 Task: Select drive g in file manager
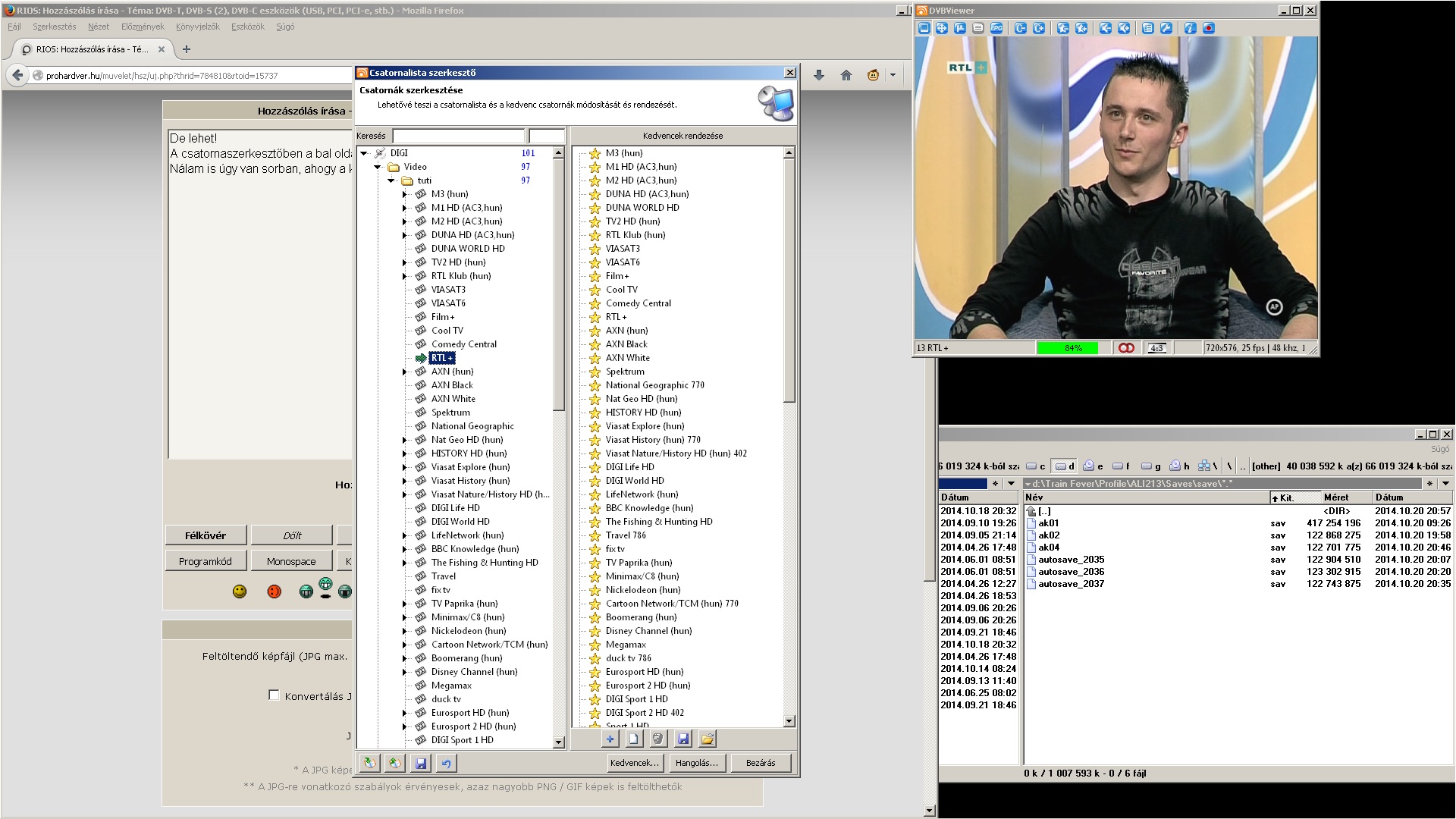click(x=1151, y=466)
